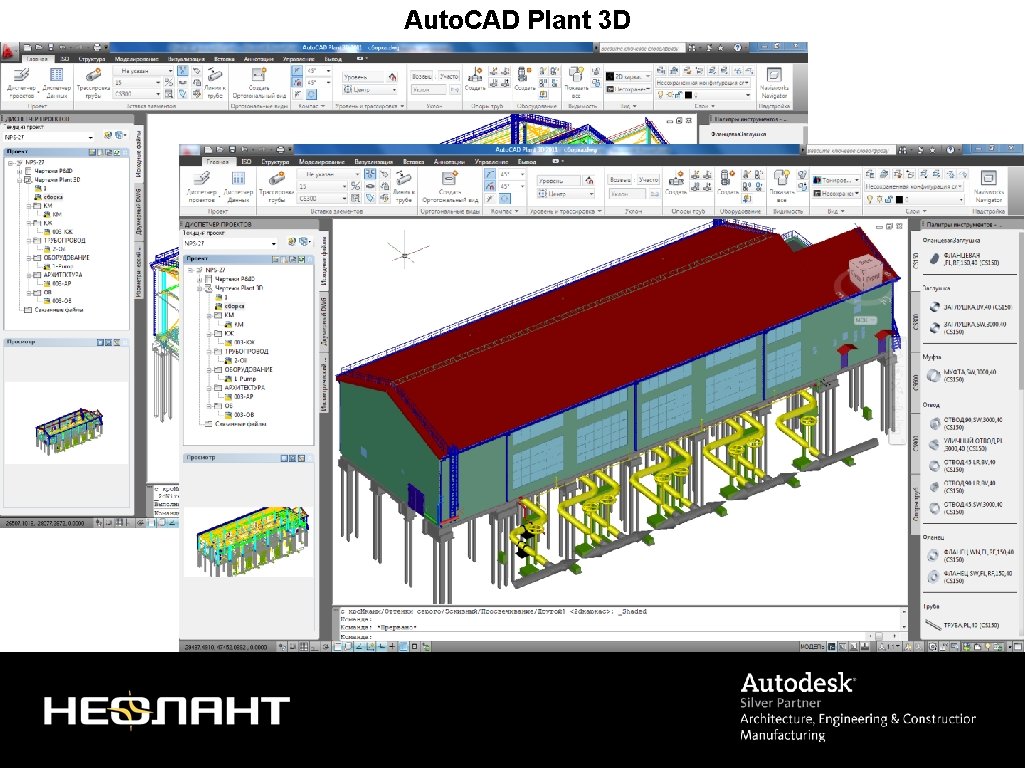This screenshot has width=1025, height=768.
Task: Collapse the ТРУБОПРОВОД folder in front project tree
Action: (210, 351)
